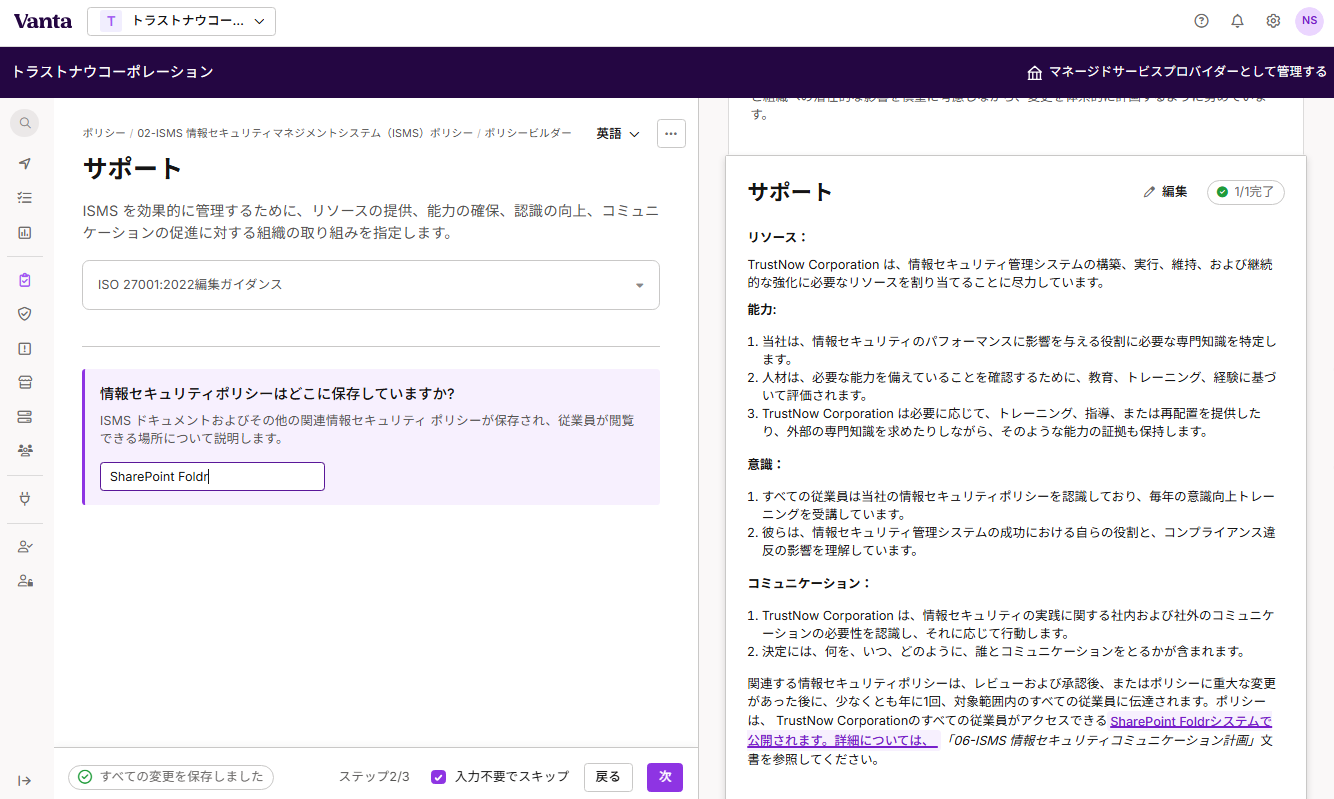
Task: Click the 次 next button
Action: [x=665, y=777]
